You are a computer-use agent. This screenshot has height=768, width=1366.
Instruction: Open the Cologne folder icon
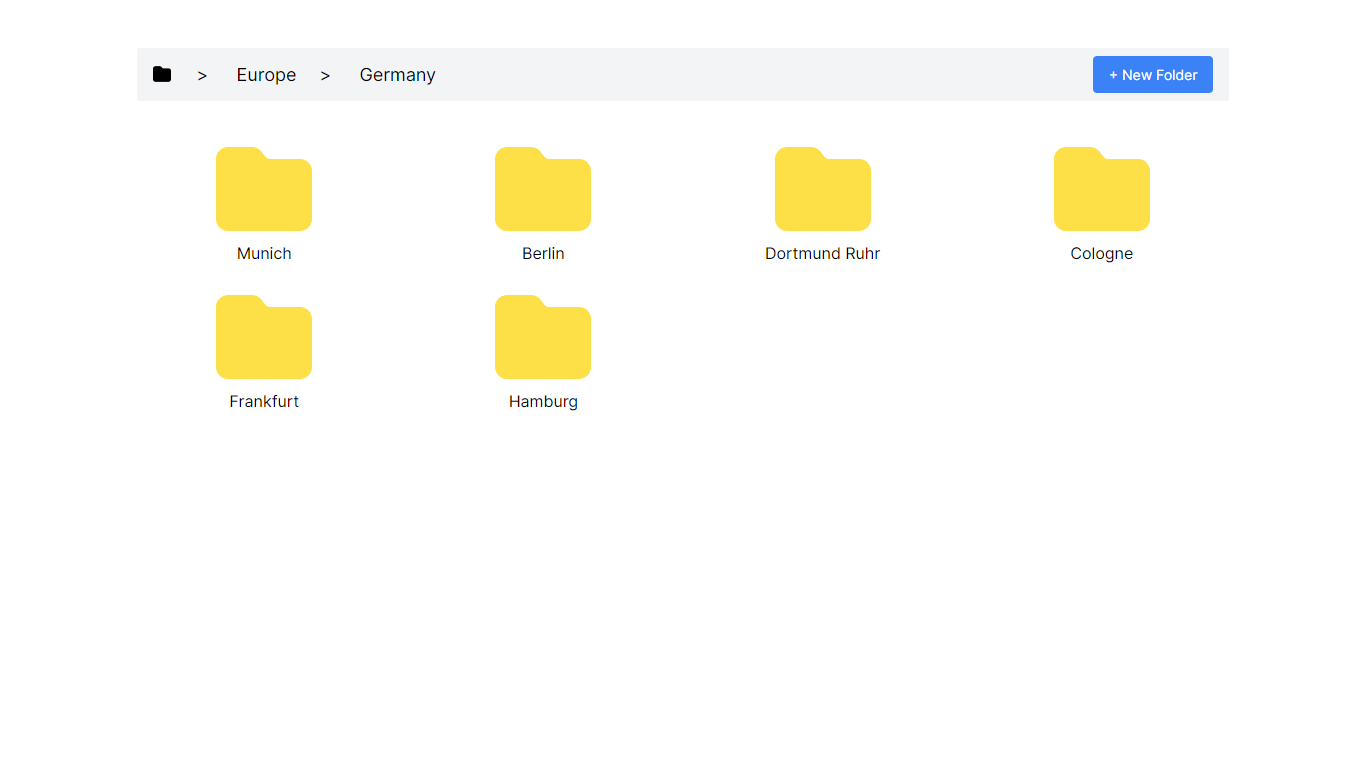point(1101,190)
